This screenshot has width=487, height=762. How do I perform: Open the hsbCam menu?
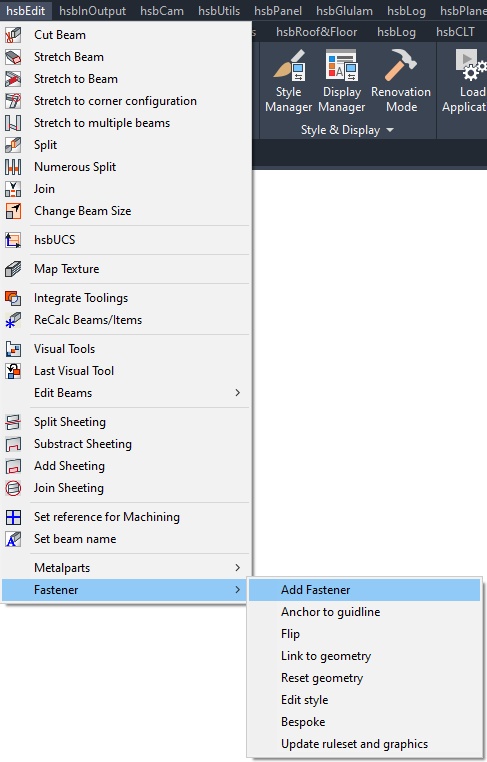pyautogui.click(x=162, y=11)
